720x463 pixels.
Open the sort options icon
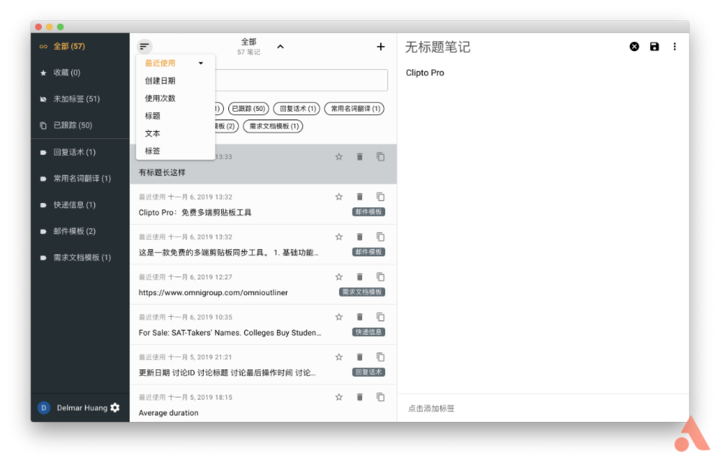144,46
